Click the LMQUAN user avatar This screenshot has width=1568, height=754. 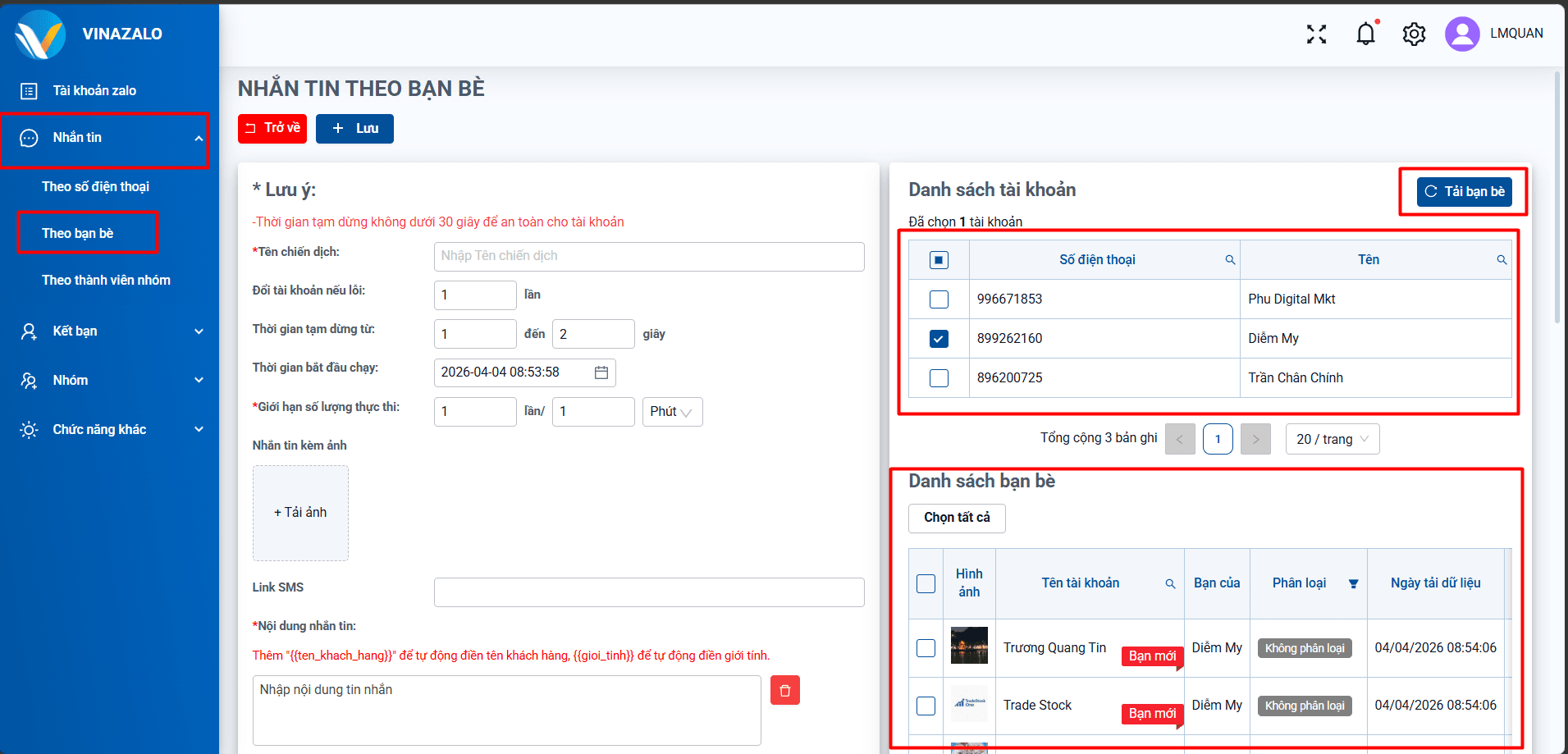point(1461,34)
